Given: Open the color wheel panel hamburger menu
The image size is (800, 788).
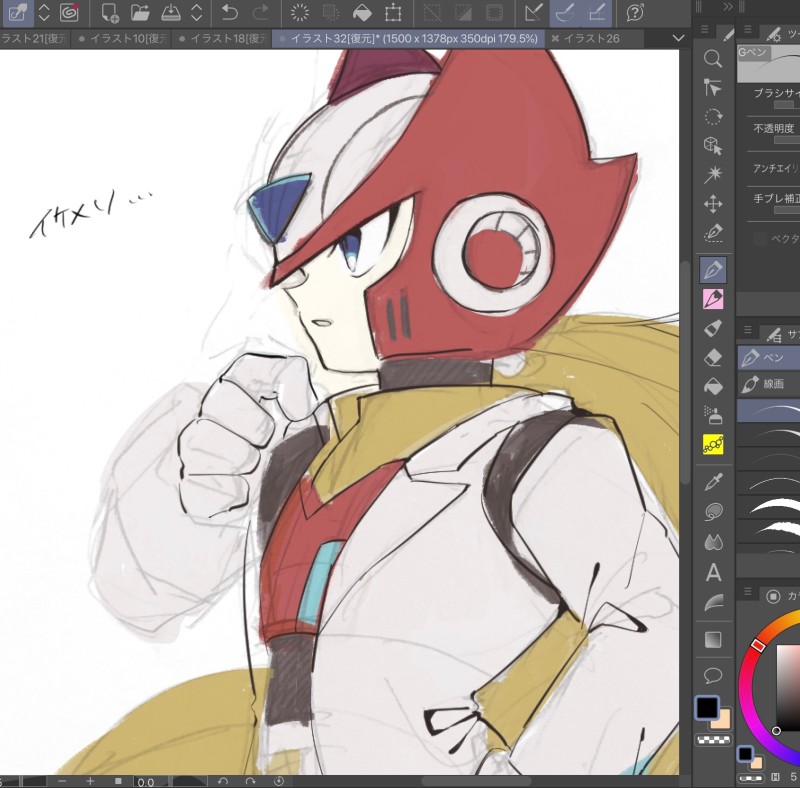Looking at the screenshot, I should point(747,591).
